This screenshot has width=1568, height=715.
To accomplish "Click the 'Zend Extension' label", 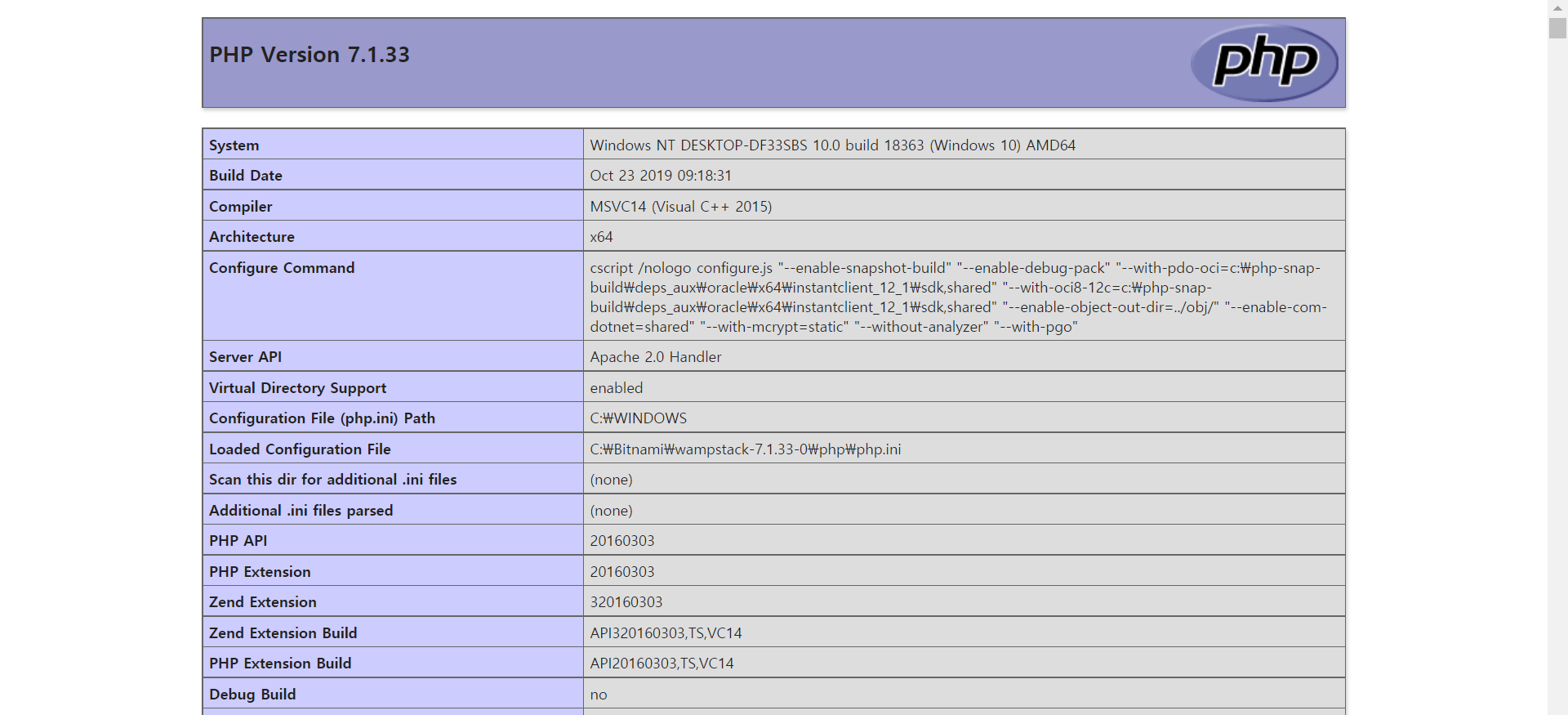I will [x=262, y=602].
